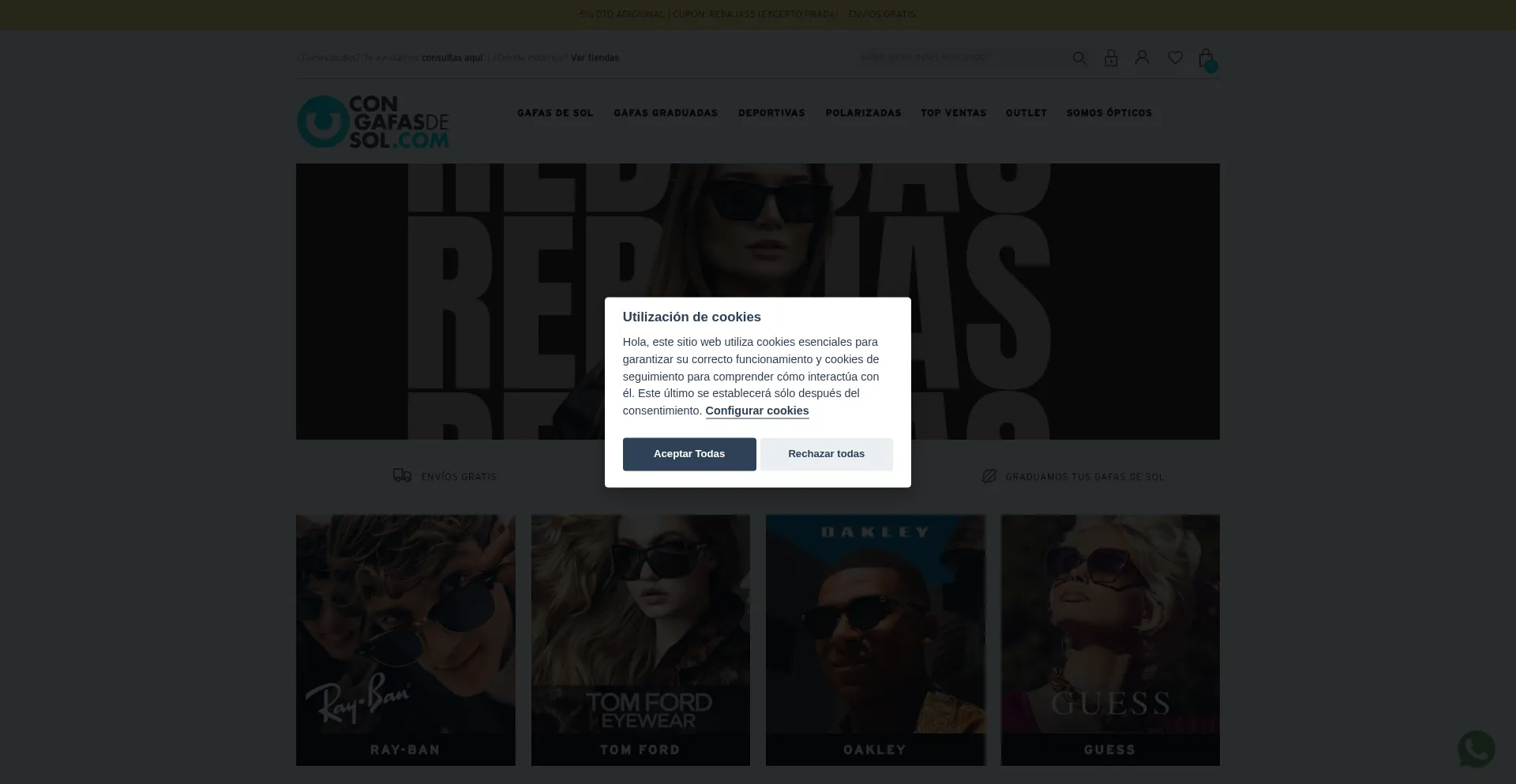Follow the Ver tiendas link
The height and width of the screenshot is (784, 1516).
[595, 58]
